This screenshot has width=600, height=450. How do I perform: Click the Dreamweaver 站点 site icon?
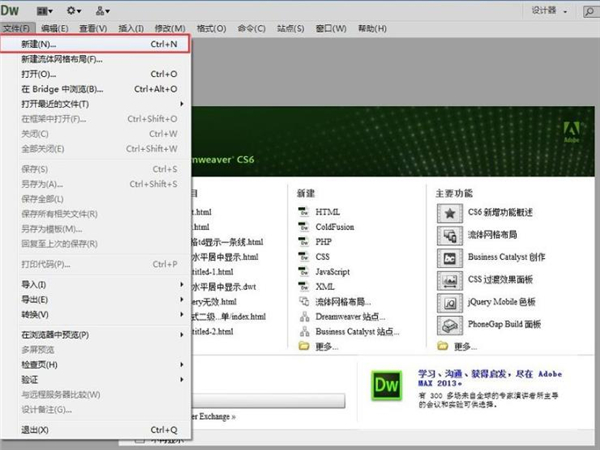(304, 316)
